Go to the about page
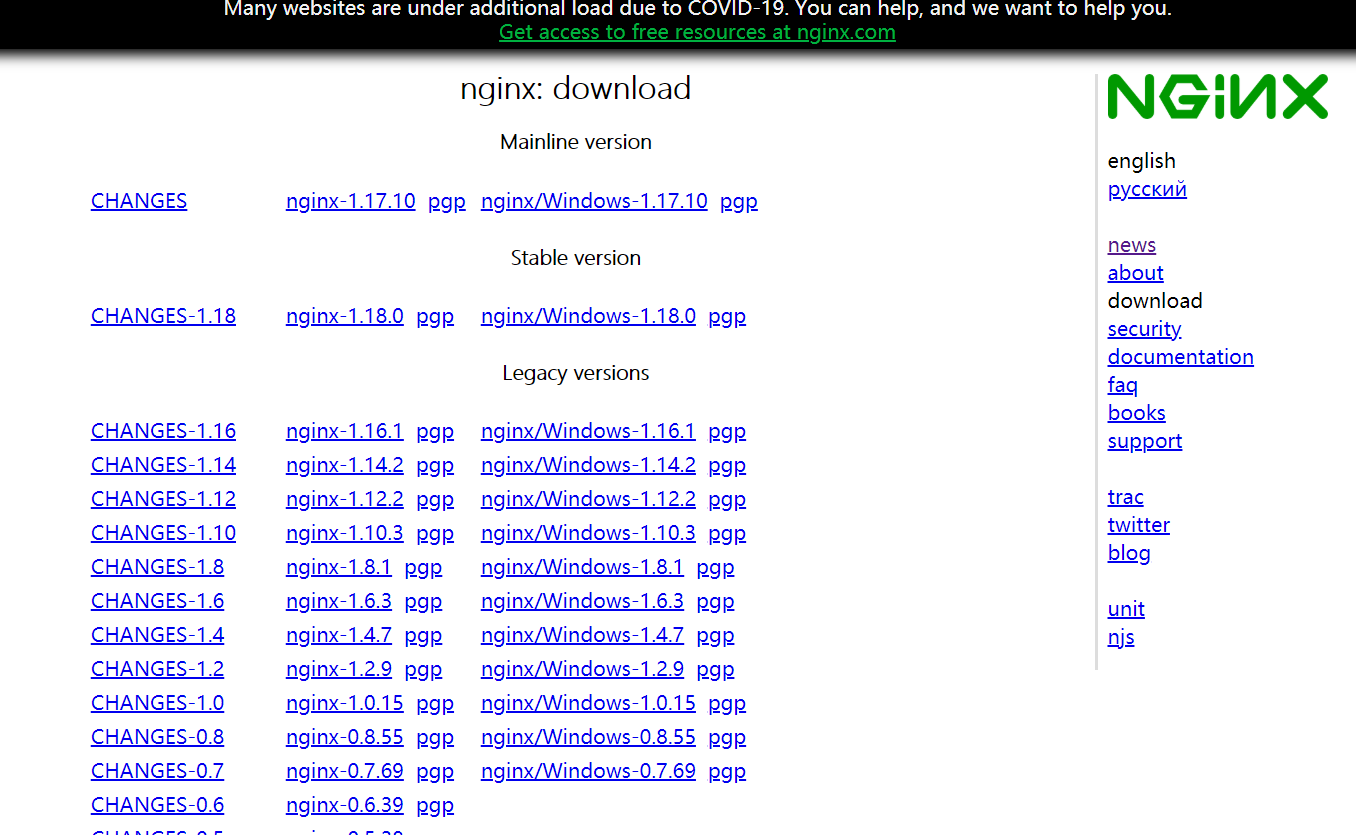Viewport: 1356px width, 835px height. [1136, 273]
